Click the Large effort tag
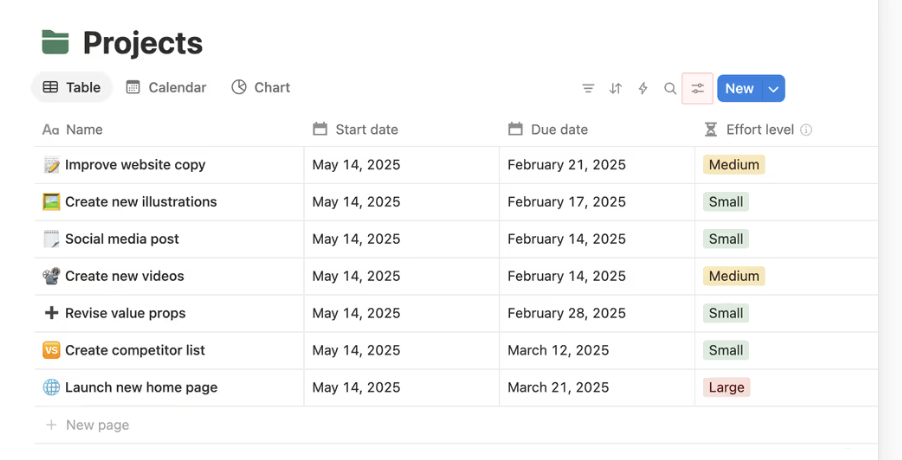The image size is (902, 460). [726, 387]
